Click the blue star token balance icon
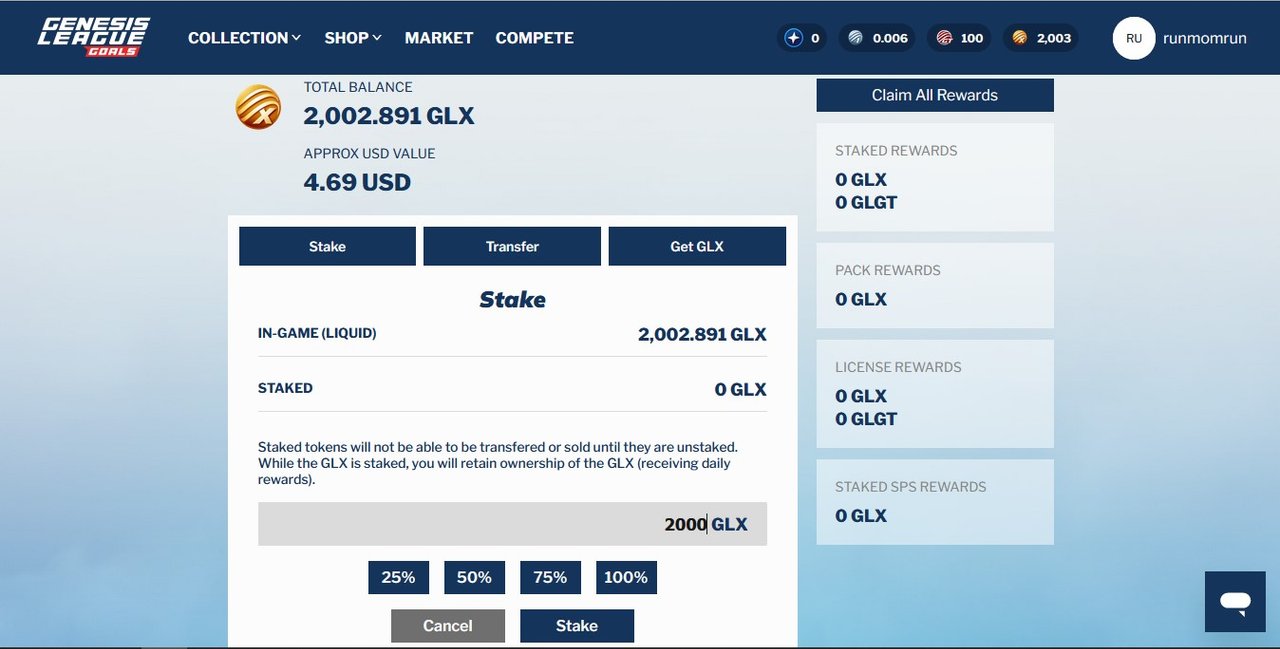 click(x=794, y=38)
